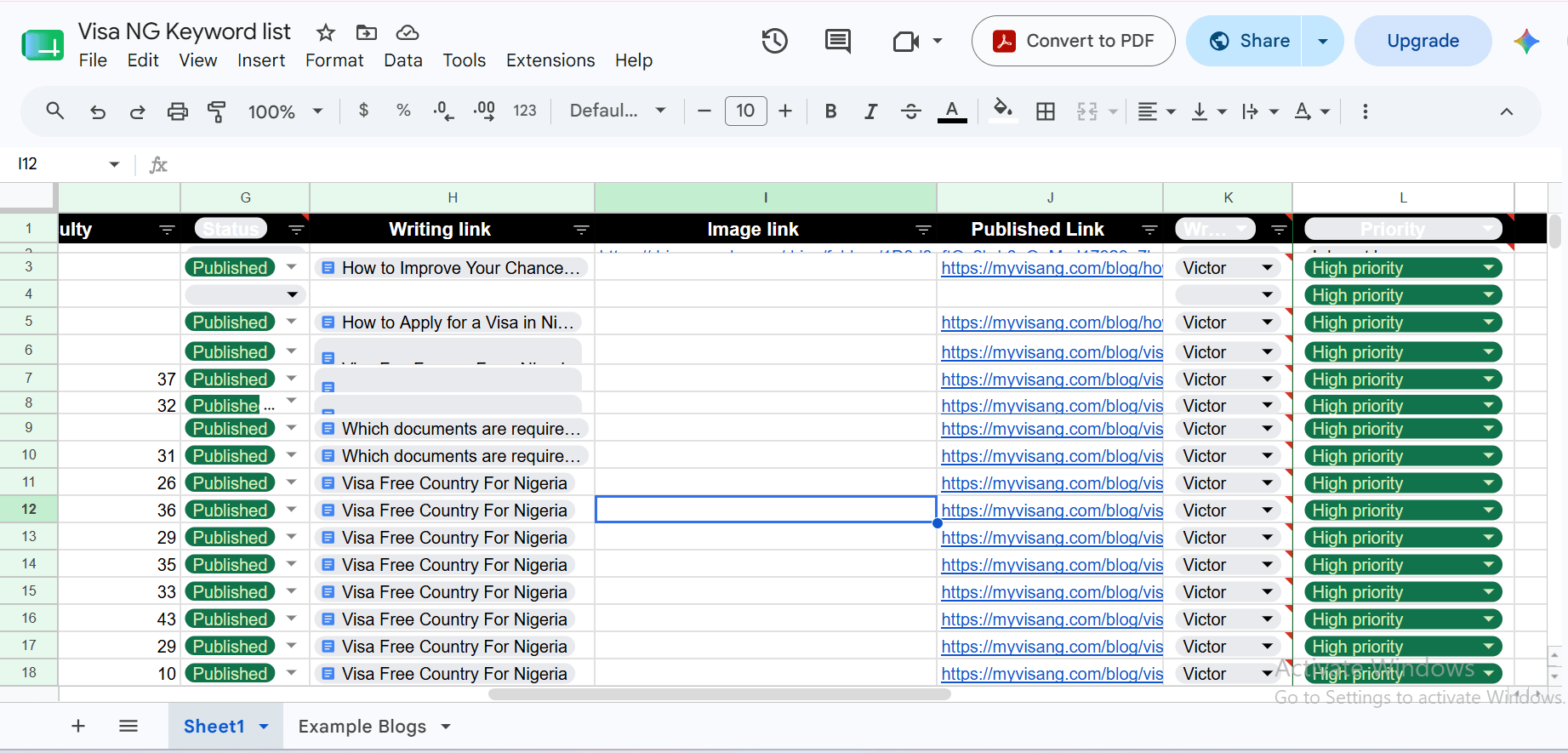1568x753 pixels.
Task: Open the published link in row 18
Action: click(x=1052, y=674)
